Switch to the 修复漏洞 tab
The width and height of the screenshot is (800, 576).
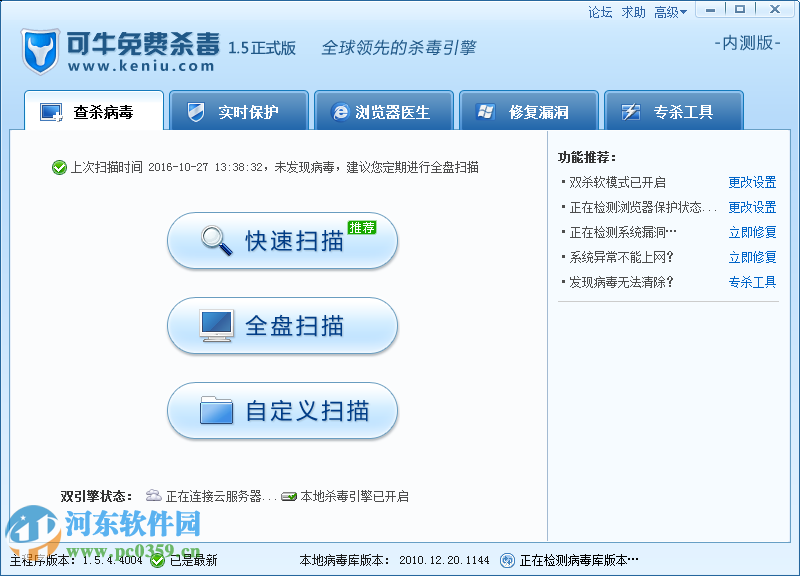[529, 112]
